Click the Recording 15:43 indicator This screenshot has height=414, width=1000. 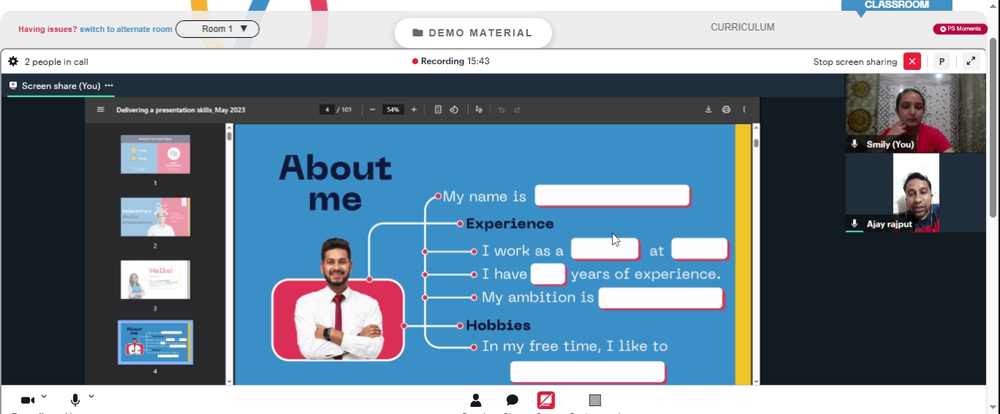(451, 61)
